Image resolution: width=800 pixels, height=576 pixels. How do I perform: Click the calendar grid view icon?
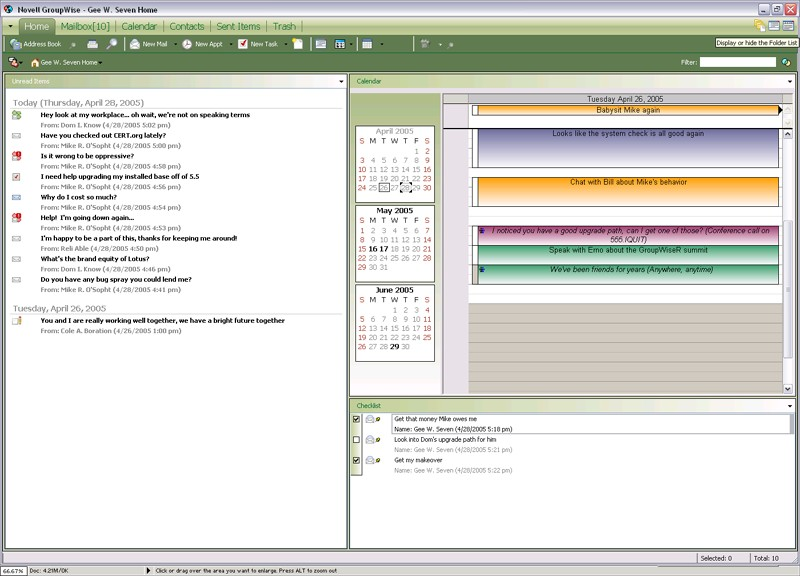(340, 44)
